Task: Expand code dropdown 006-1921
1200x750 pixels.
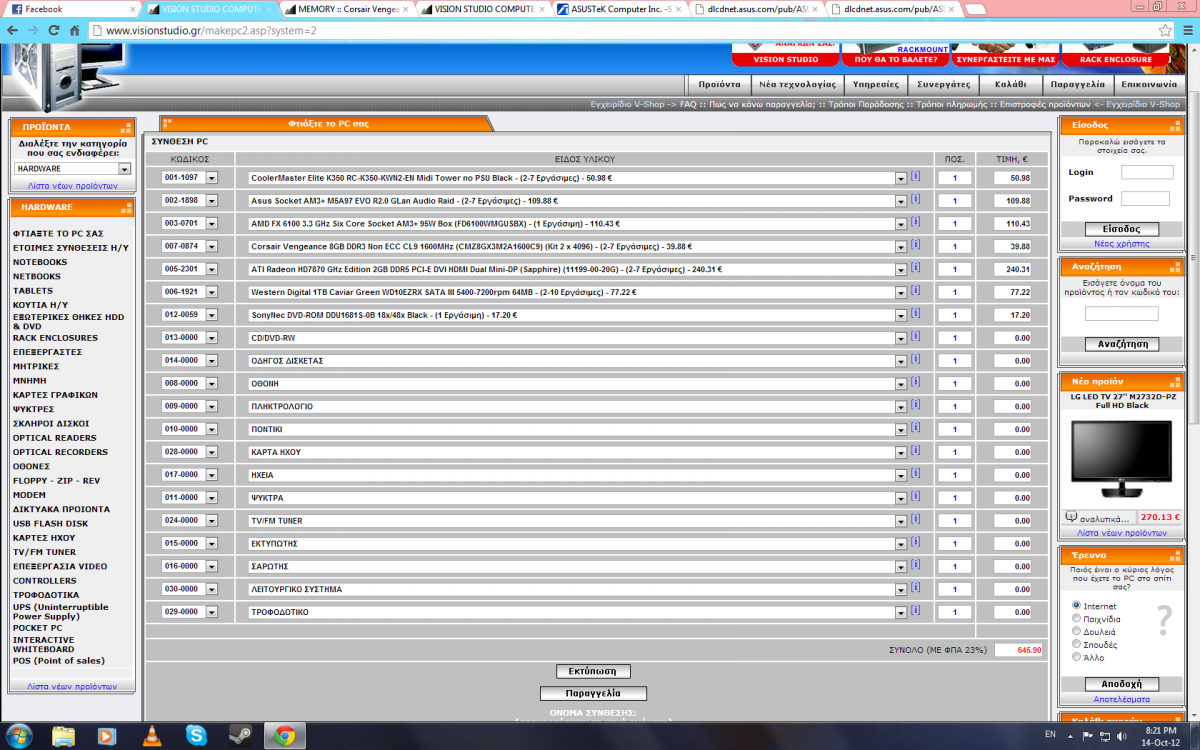Action: click(212, 292)
